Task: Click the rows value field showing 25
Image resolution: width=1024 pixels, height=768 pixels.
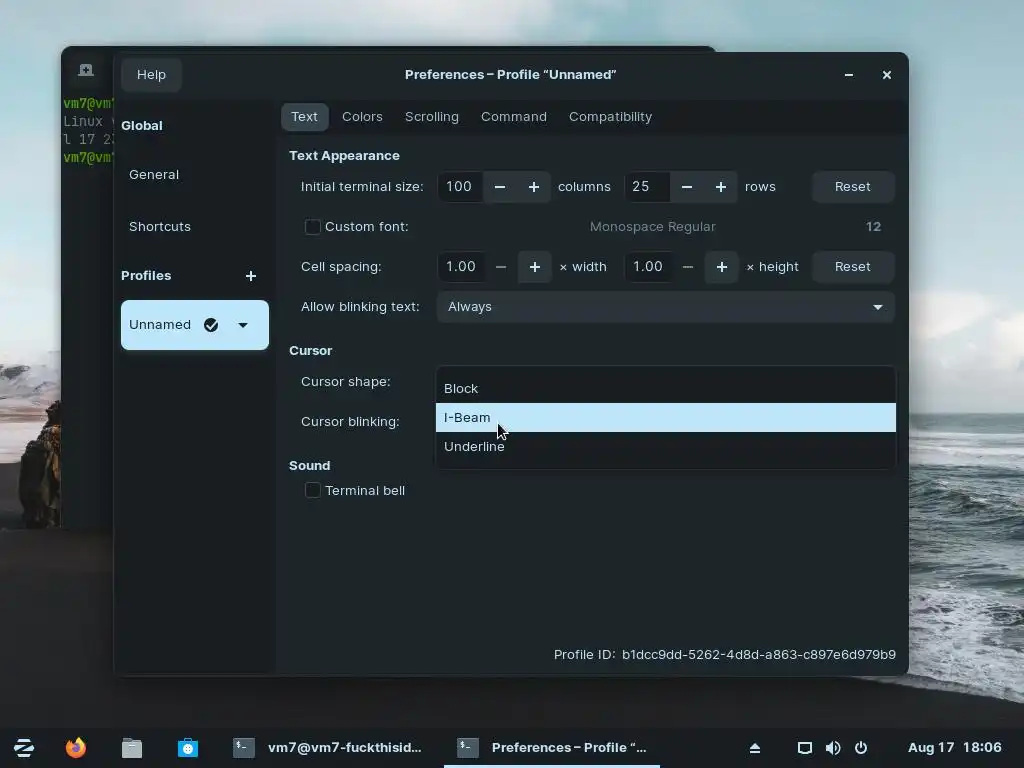Action: click(647, 187)
